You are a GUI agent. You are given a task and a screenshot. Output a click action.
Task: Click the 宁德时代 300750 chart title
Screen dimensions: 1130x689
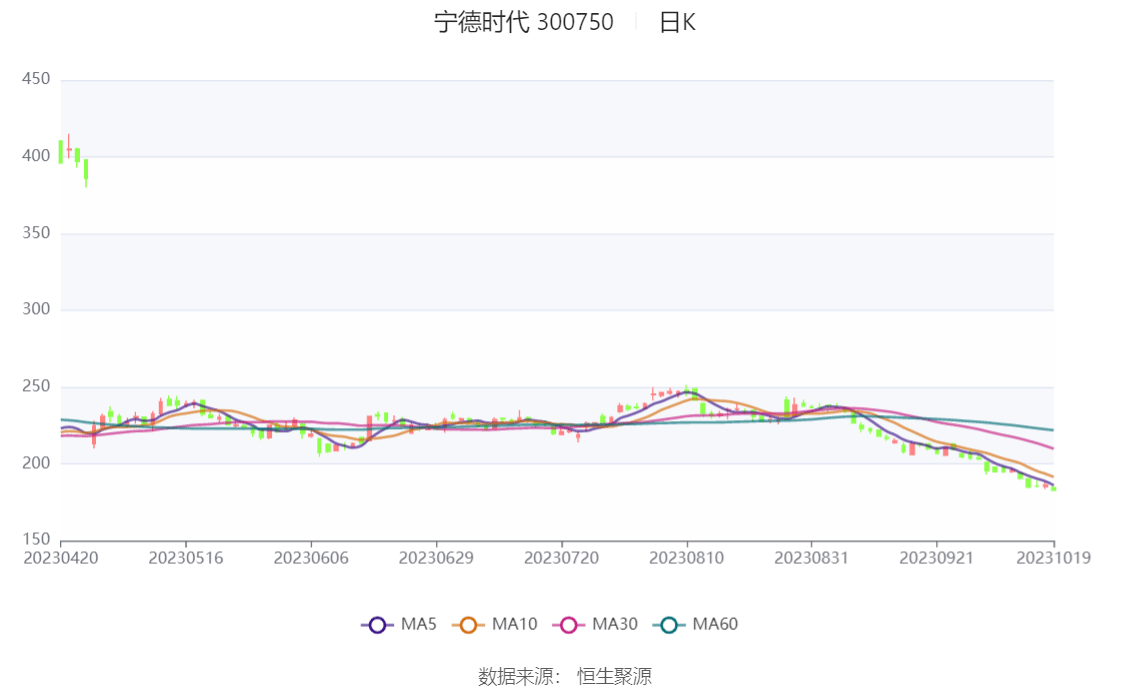[x=523, y=23]
